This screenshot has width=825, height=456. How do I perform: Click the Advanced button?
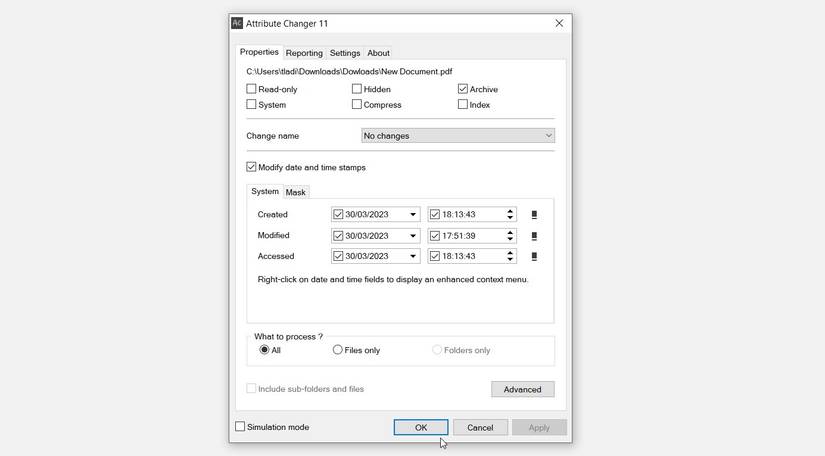522,389
